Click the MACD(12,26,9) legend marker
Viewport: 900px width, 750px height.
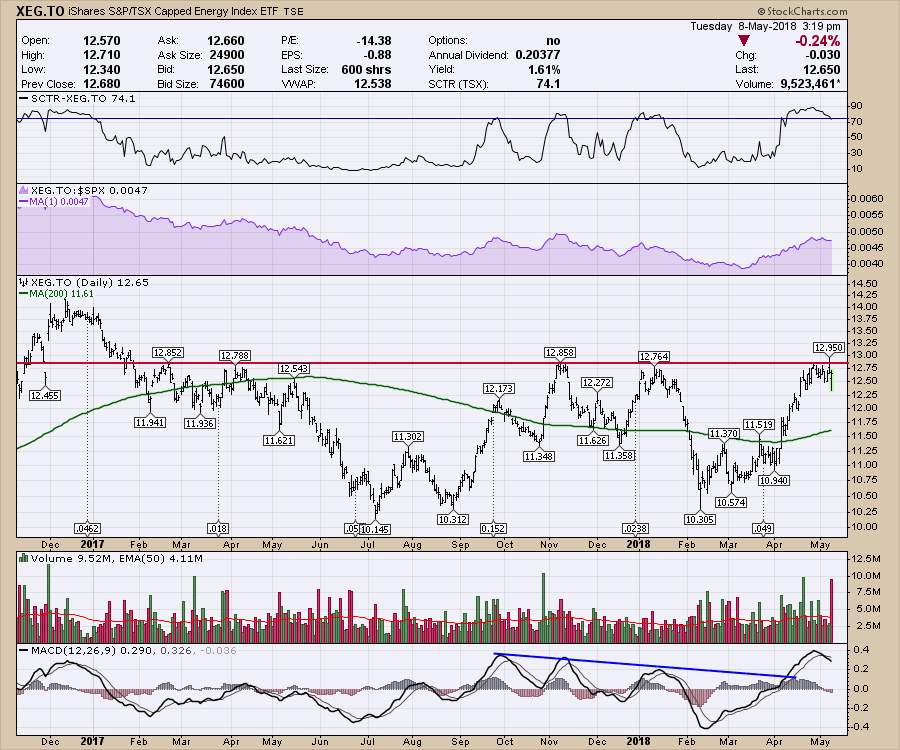23,652
